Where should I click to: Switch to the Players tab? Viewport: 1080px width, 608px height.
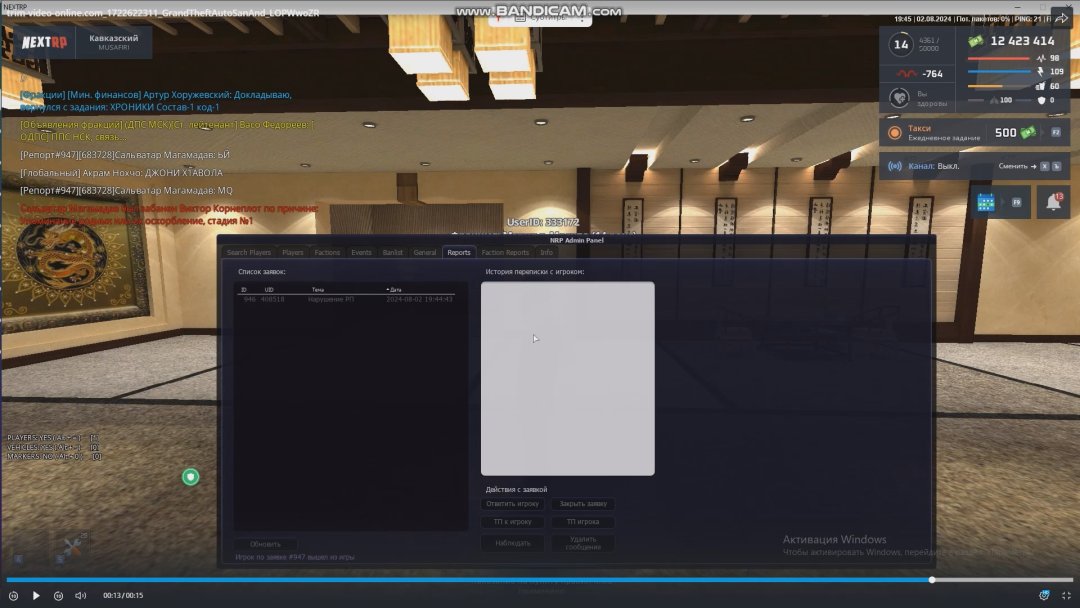(x=293, y=253)
